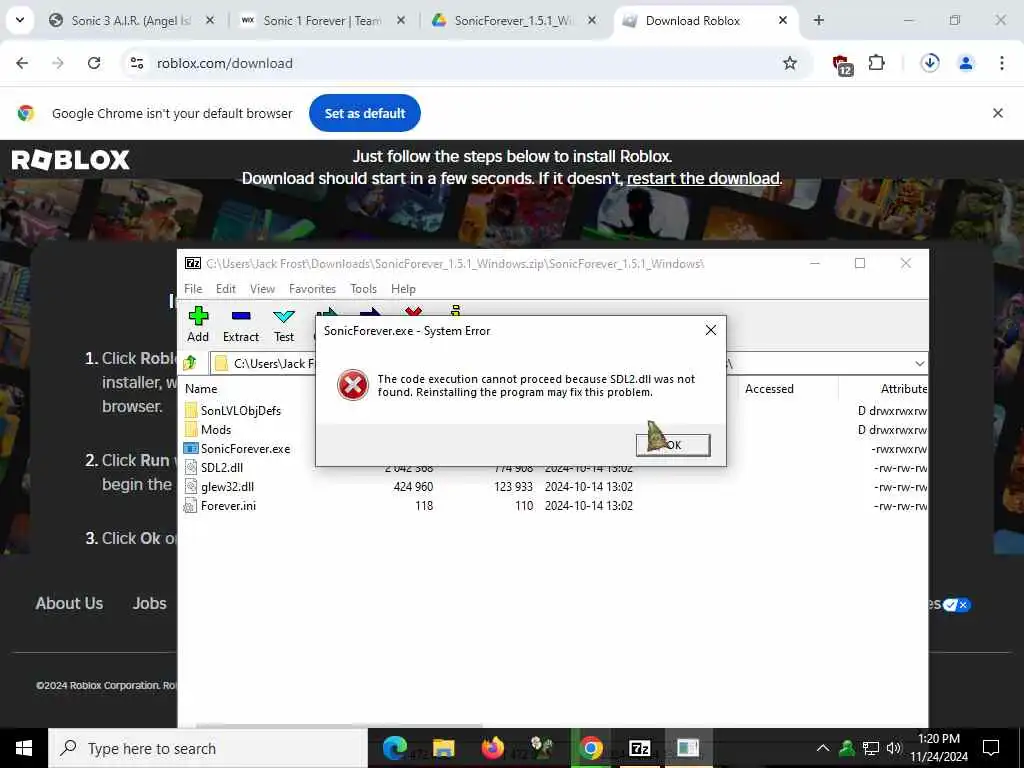
Task: Open the Windows Start menu
Action: [24, 748]
